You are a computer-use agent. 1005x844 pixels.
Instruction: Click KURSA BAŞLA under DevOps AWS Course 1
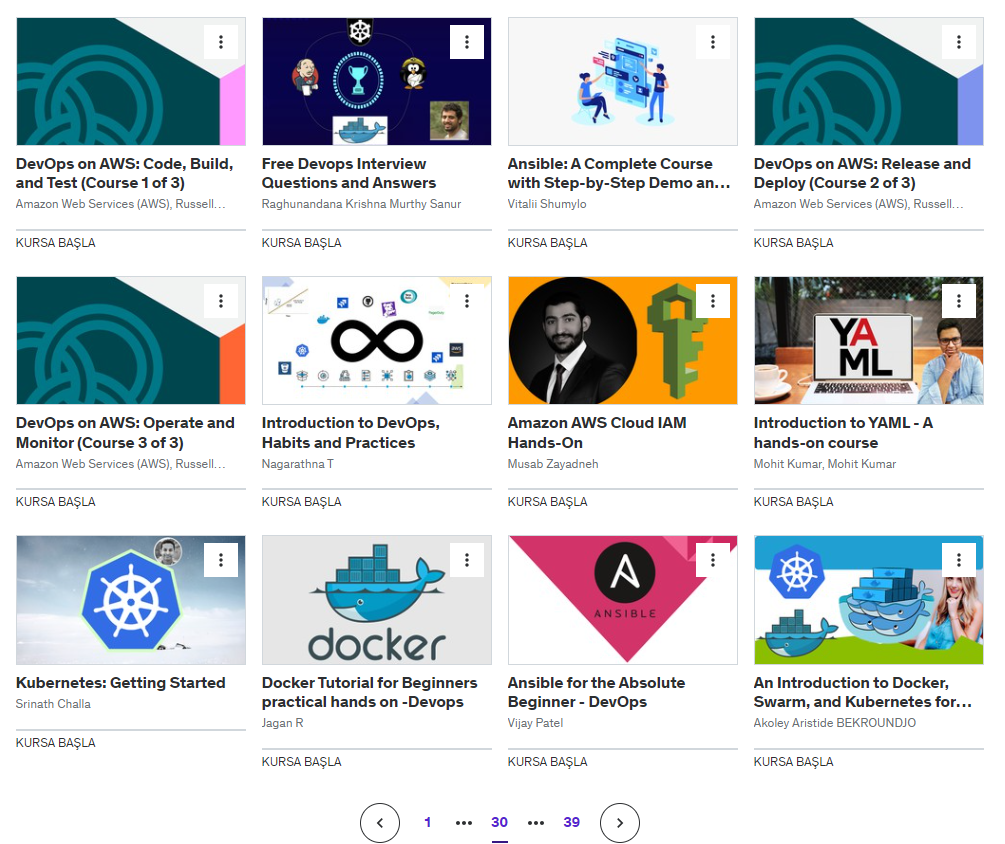[56, 243]
